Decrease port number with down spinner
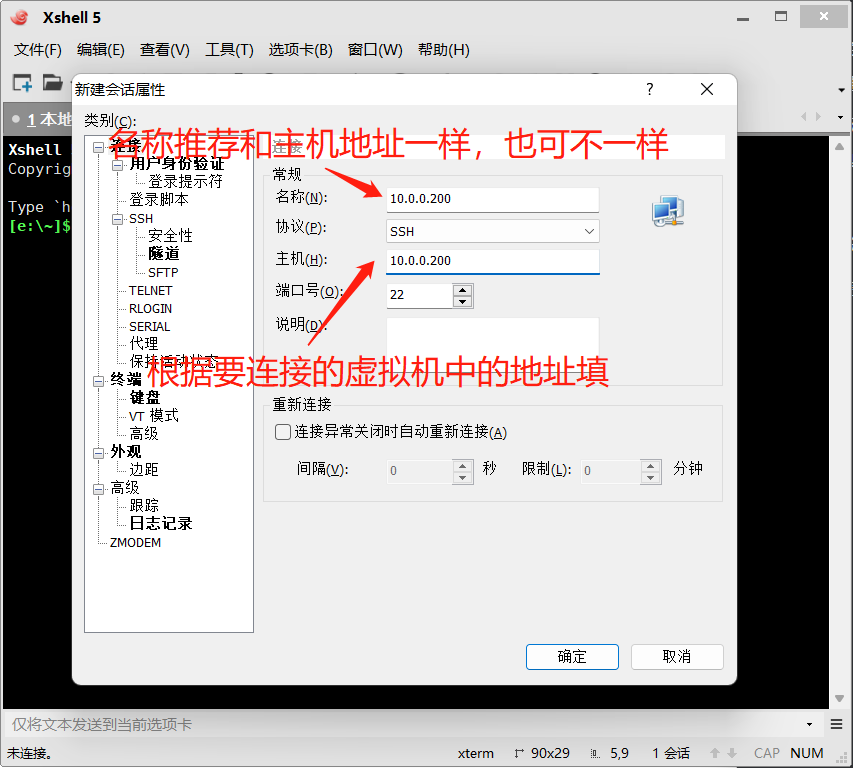 click(x=462, y=302)
